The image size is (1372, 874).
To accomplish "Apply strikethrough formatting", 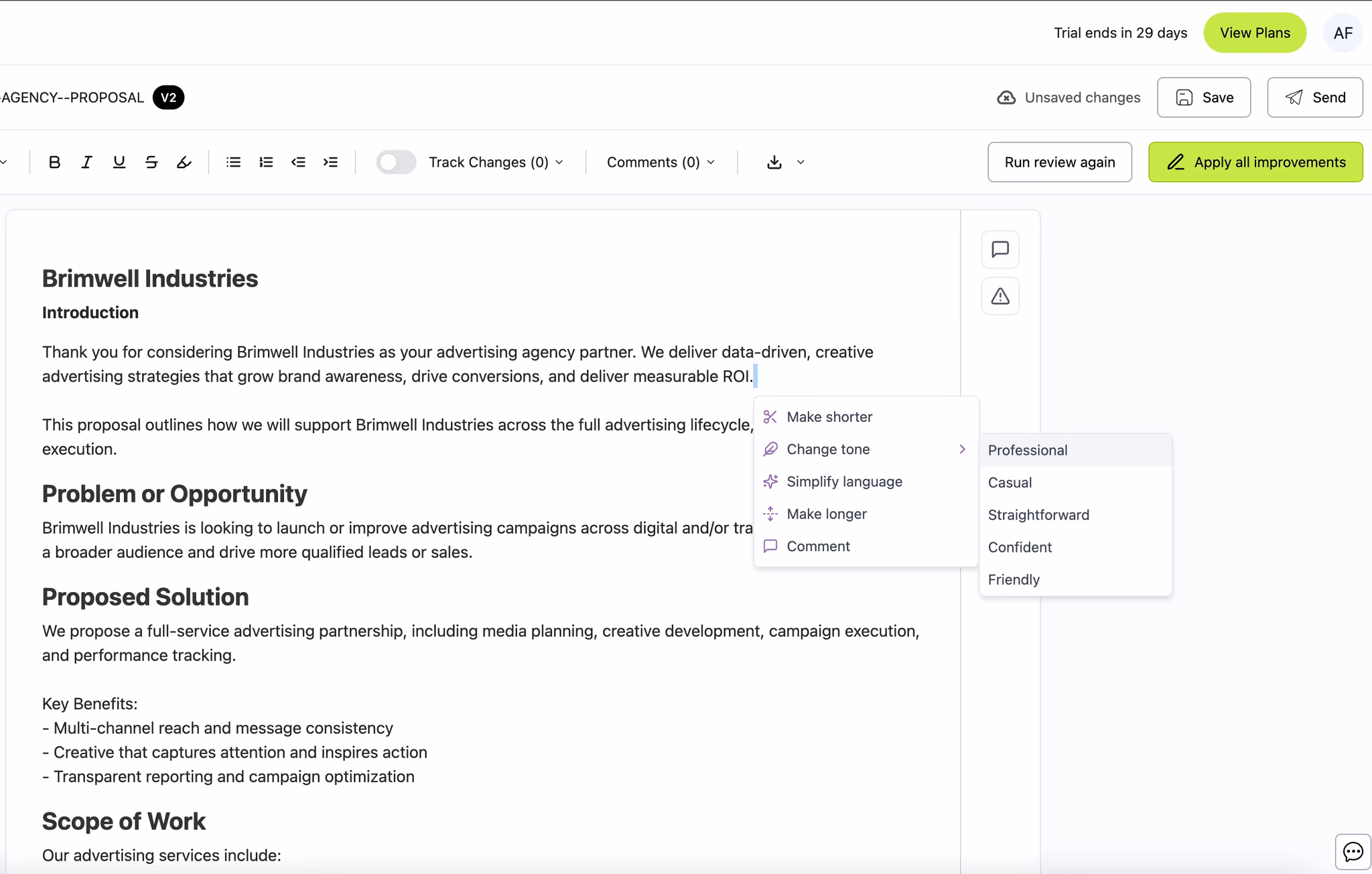I will point(151,162).
